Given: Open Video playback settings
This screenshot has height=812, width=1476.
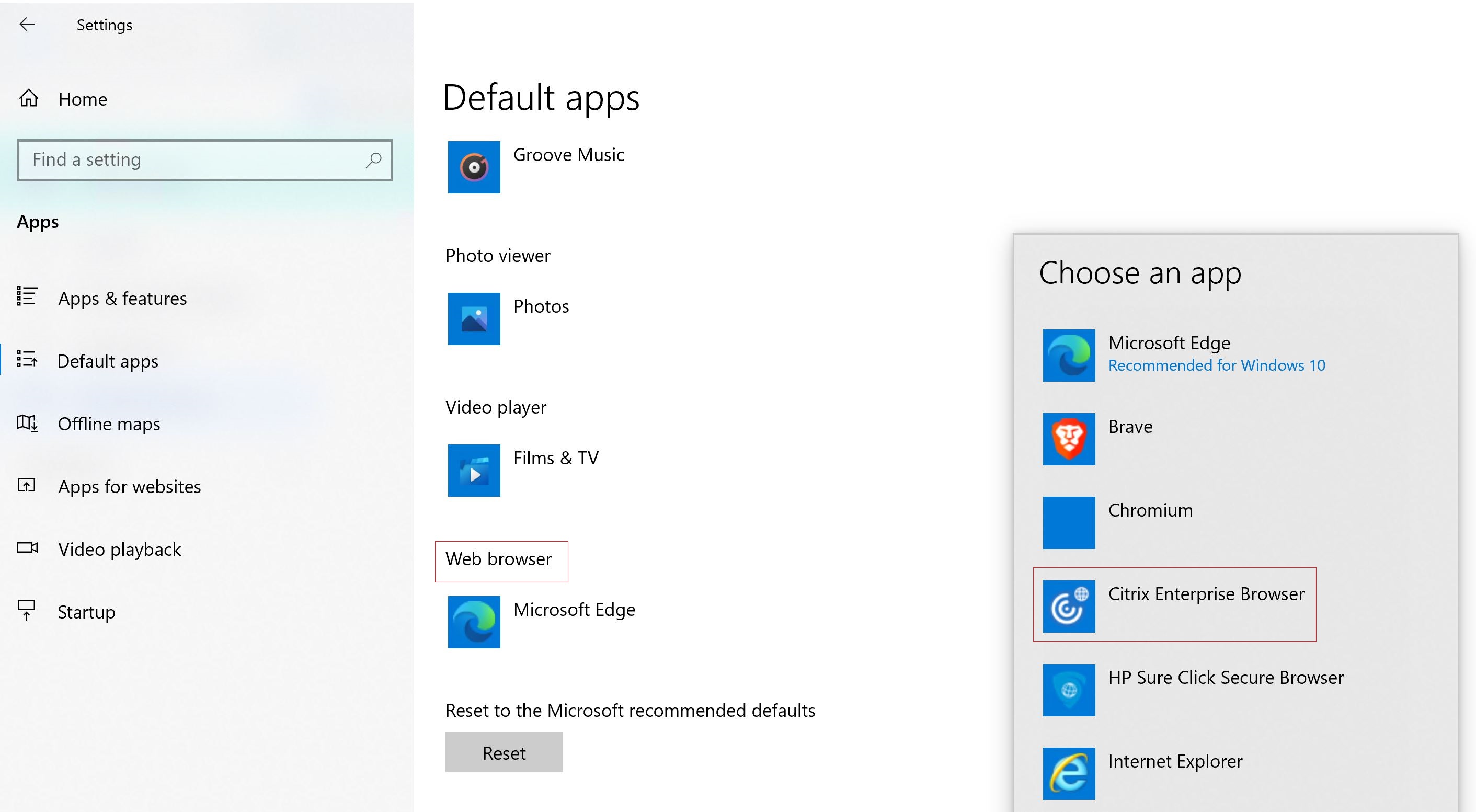Looking at the screenshot, I should (x=119, y=549).
